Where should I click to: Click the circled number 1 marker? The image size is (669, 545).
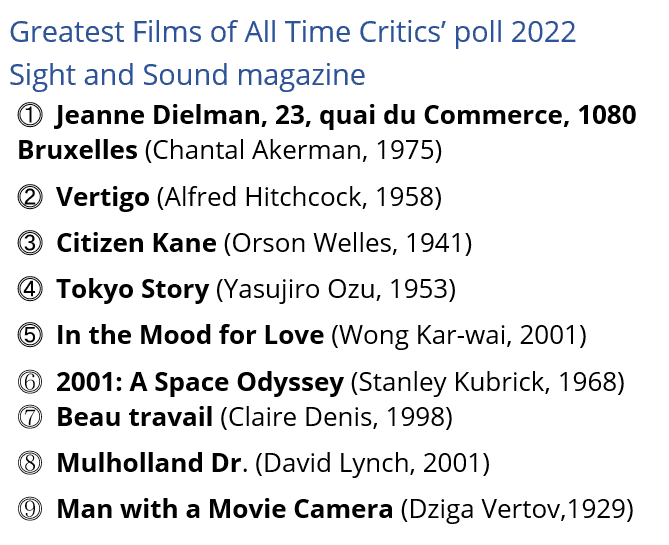pyautogui.click(x=30, y=116)
